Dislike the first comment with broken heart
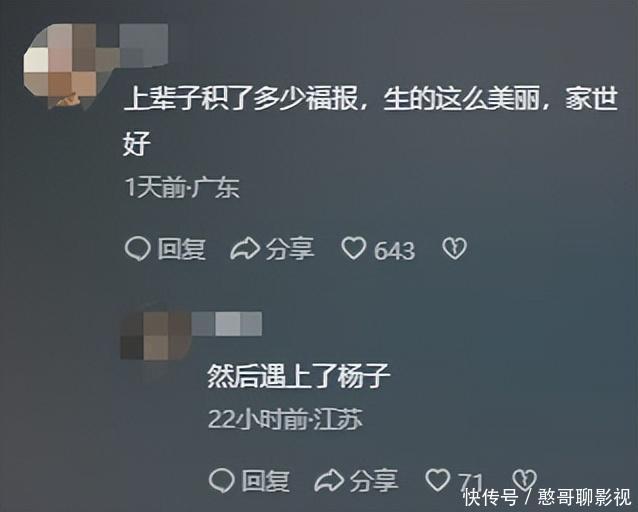Screen dimensions: 638x512 tap(454, 248)
